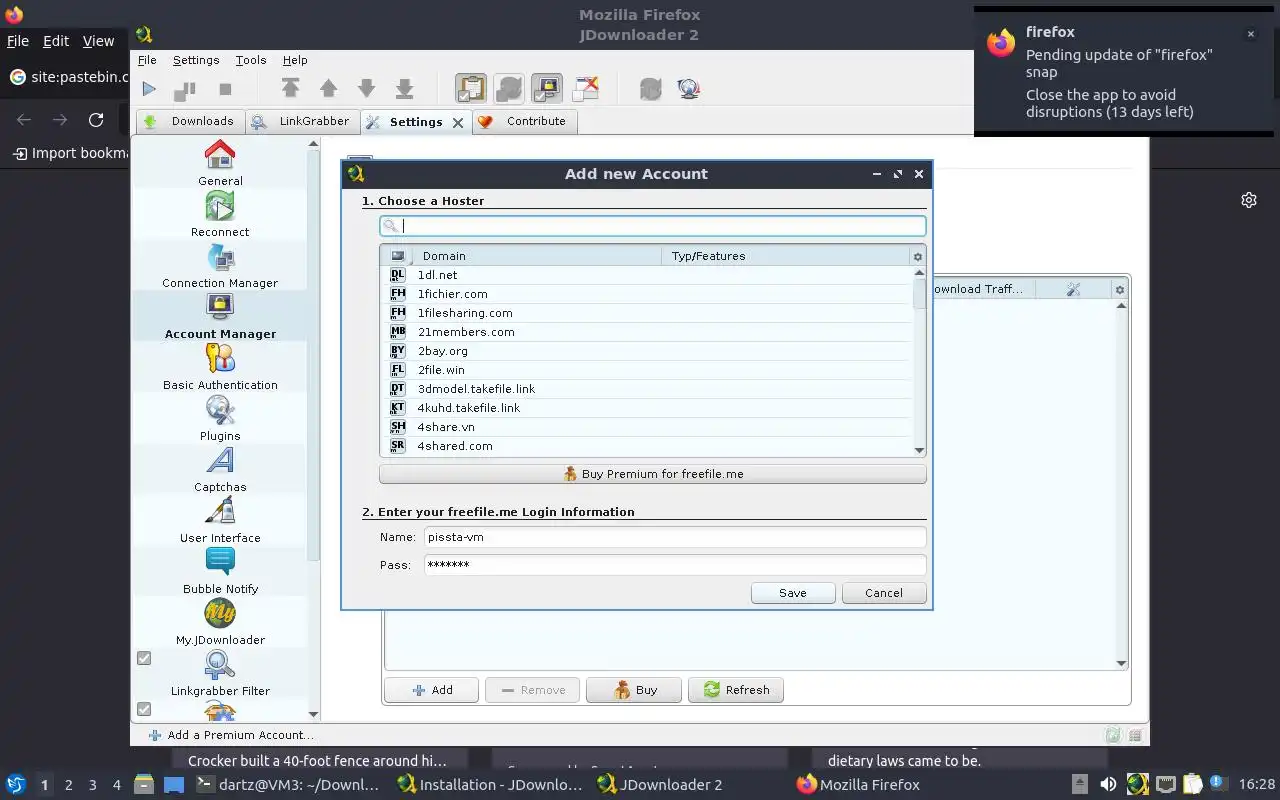This screenshot has width=1280, height=800.
Task: Click the Pass password field
Action: tap(674, 565)
